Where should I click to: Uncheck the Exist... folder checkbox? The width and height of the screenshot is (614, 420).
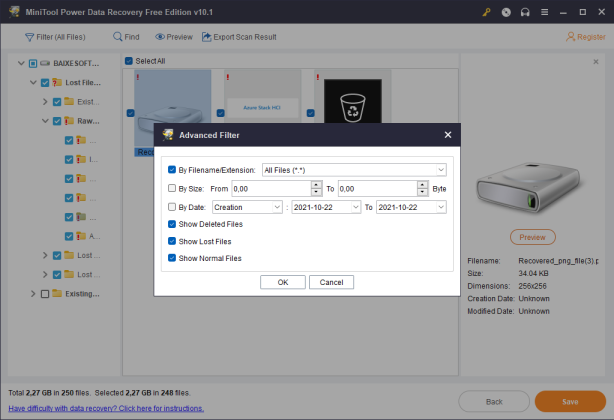57,102
